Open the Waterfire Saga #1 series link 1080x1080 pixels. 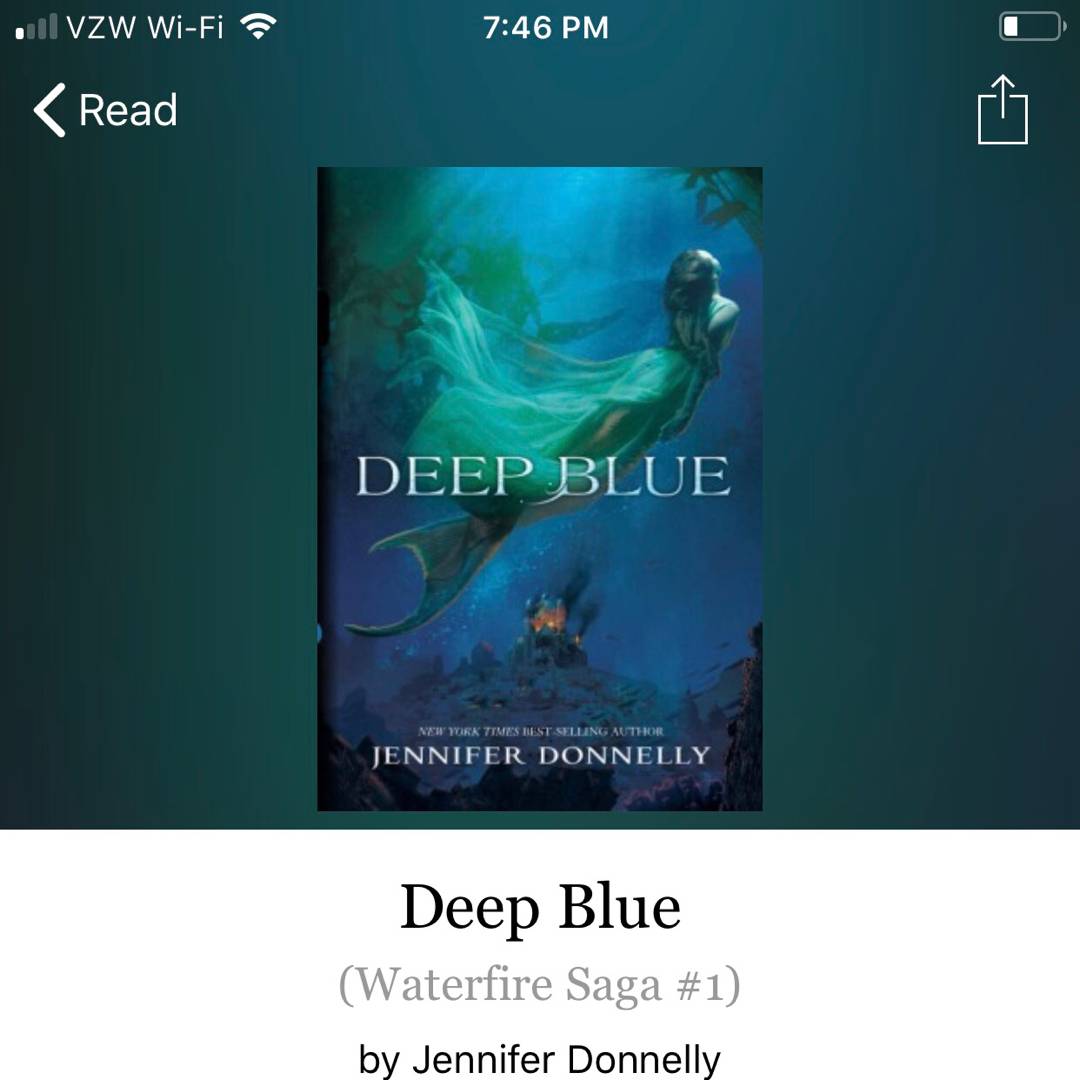(x=540, y=984)
